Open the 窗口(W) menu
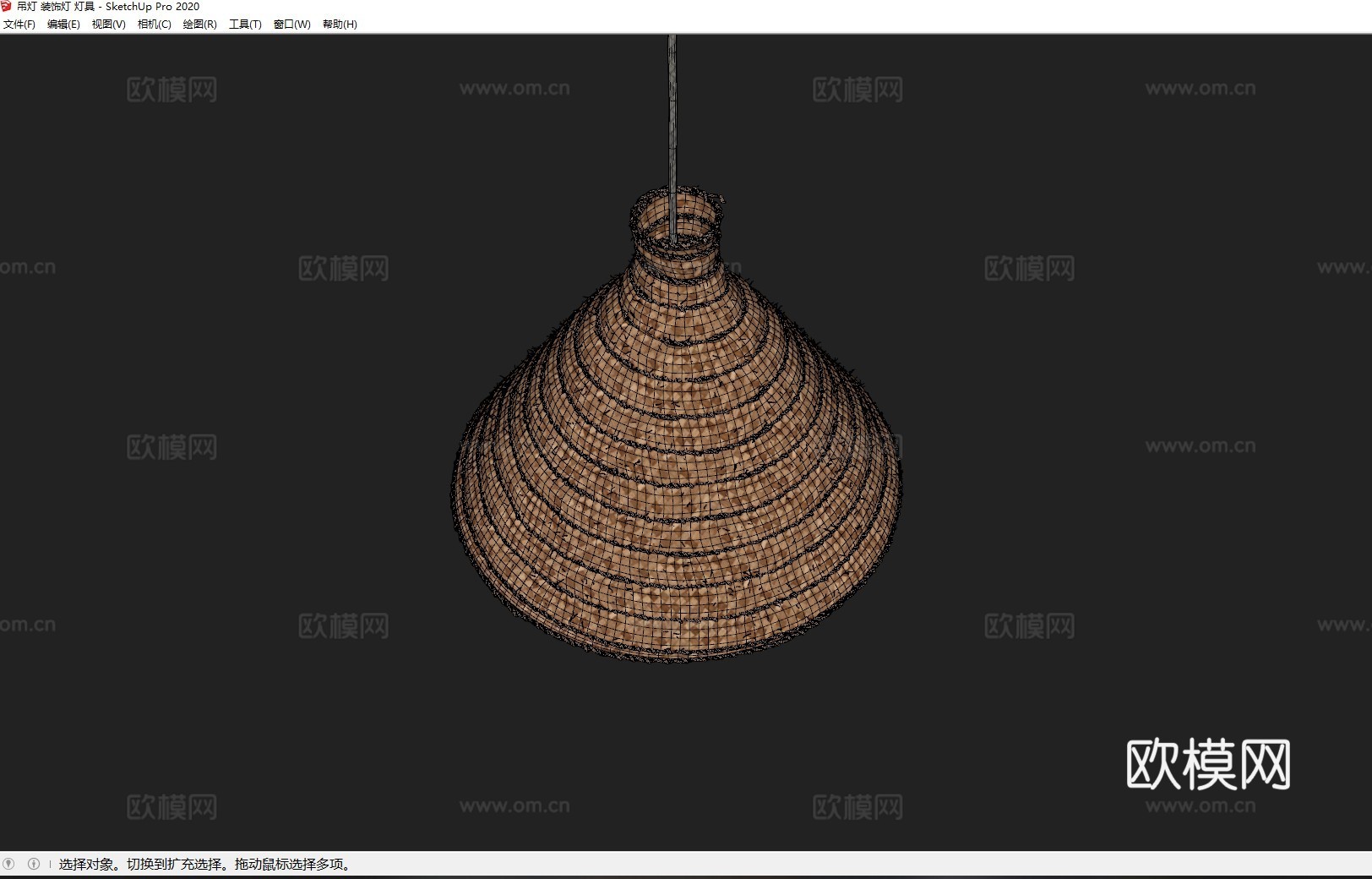This screenshot has height=879, width=1372. coord(291,25)
